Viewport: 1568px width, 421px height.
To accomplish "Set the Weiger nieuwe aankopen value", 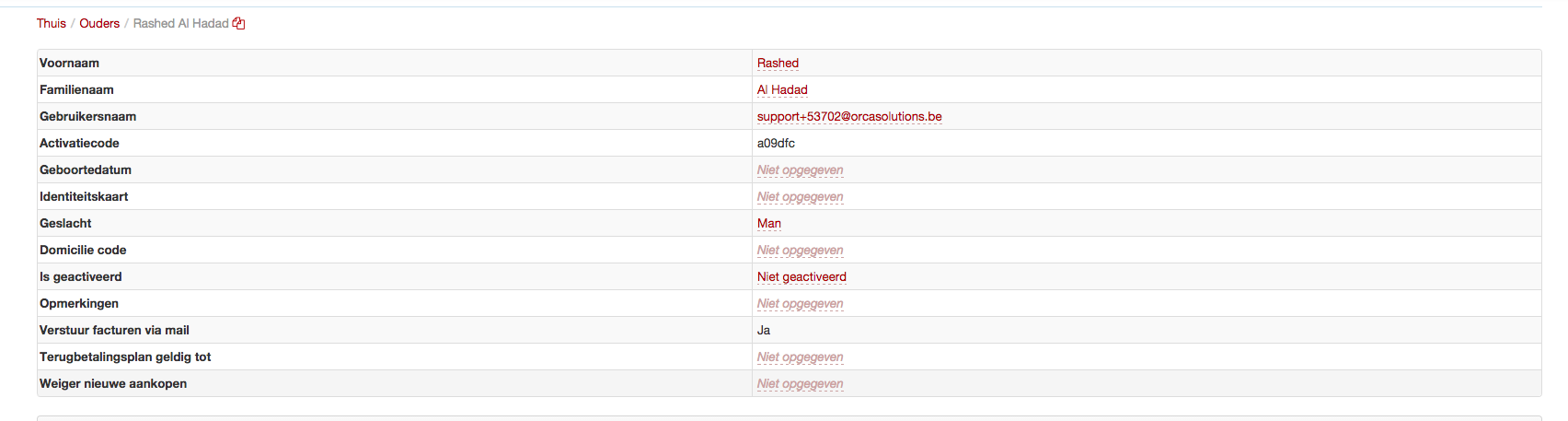I will point(800,384).
